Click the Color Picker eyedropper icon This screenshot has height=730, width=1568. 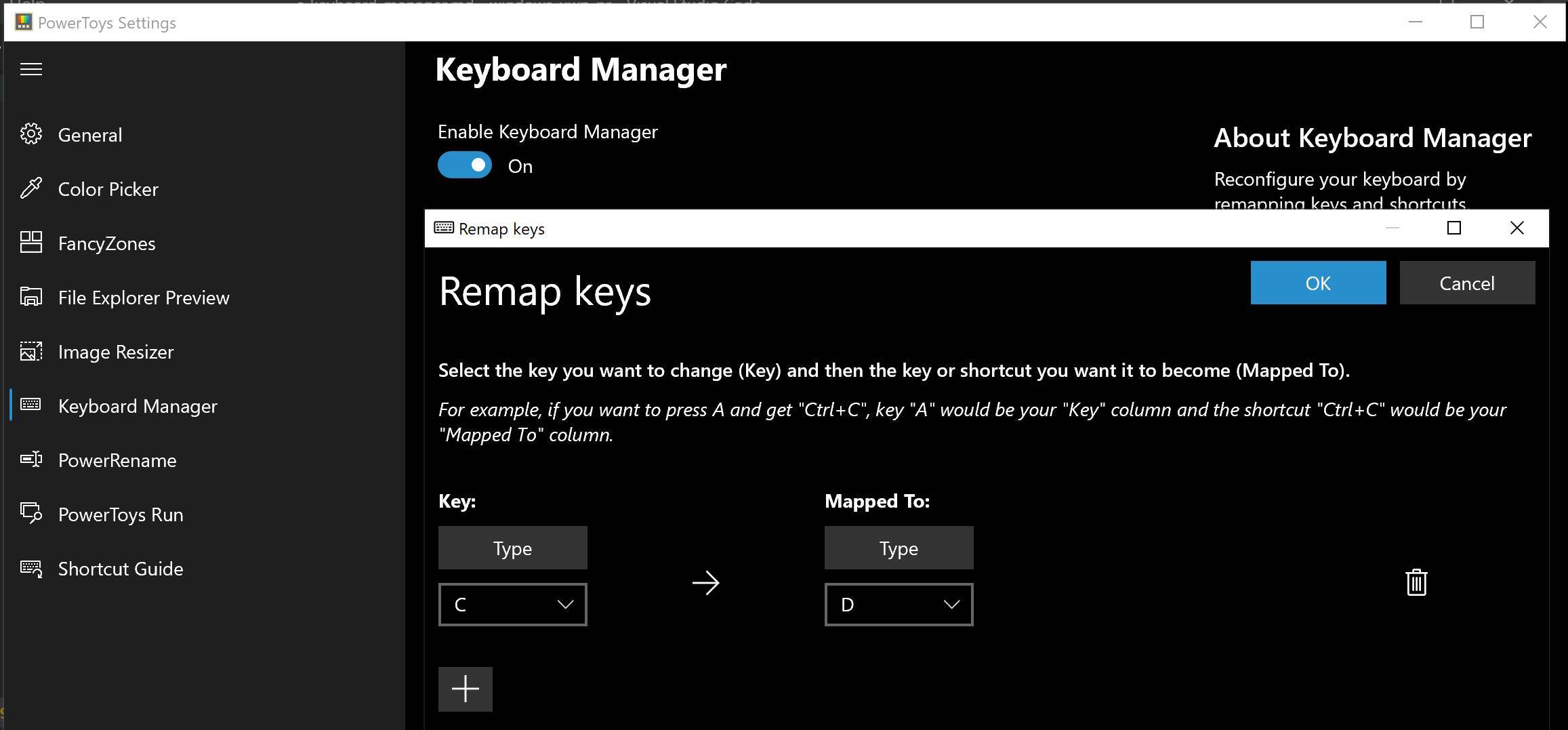(x=31, y=188)
